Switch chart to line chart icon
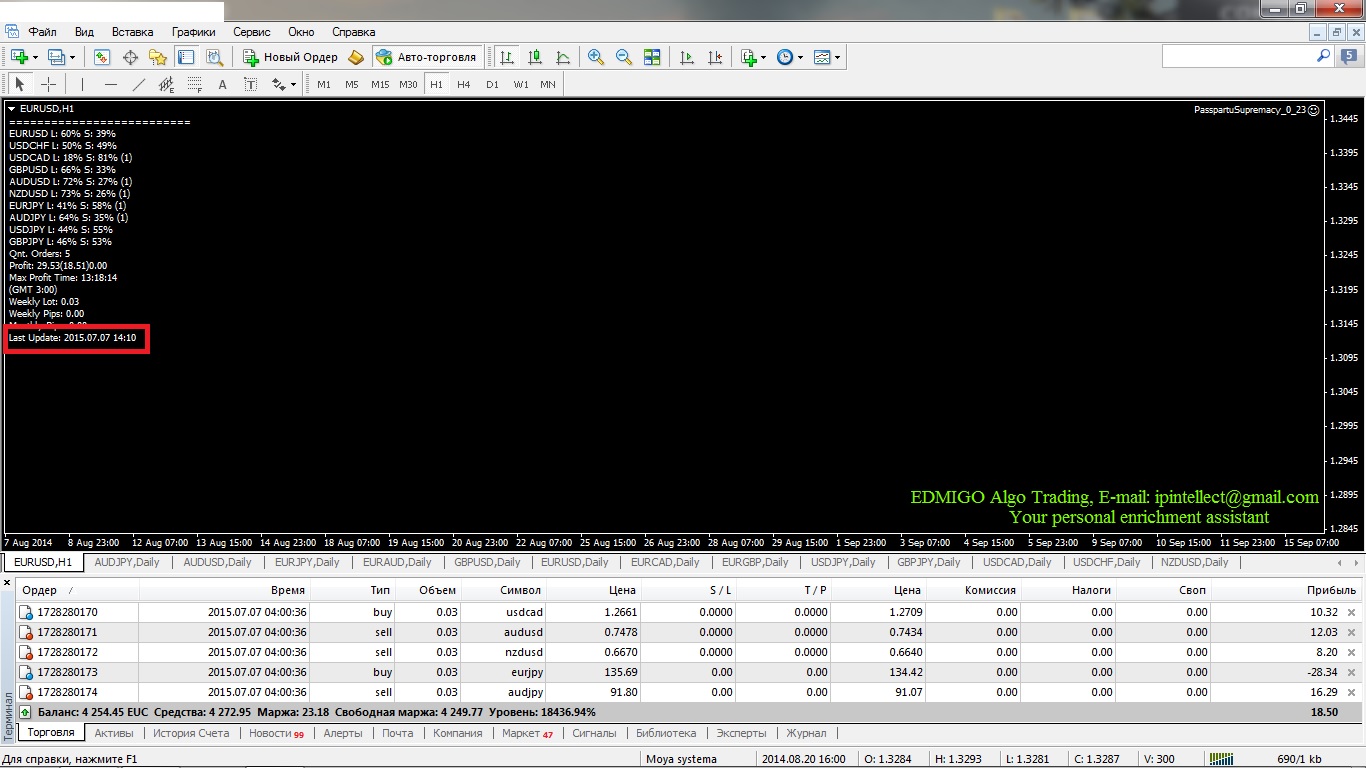1366x768 pixels. click(x=563, y=57)
